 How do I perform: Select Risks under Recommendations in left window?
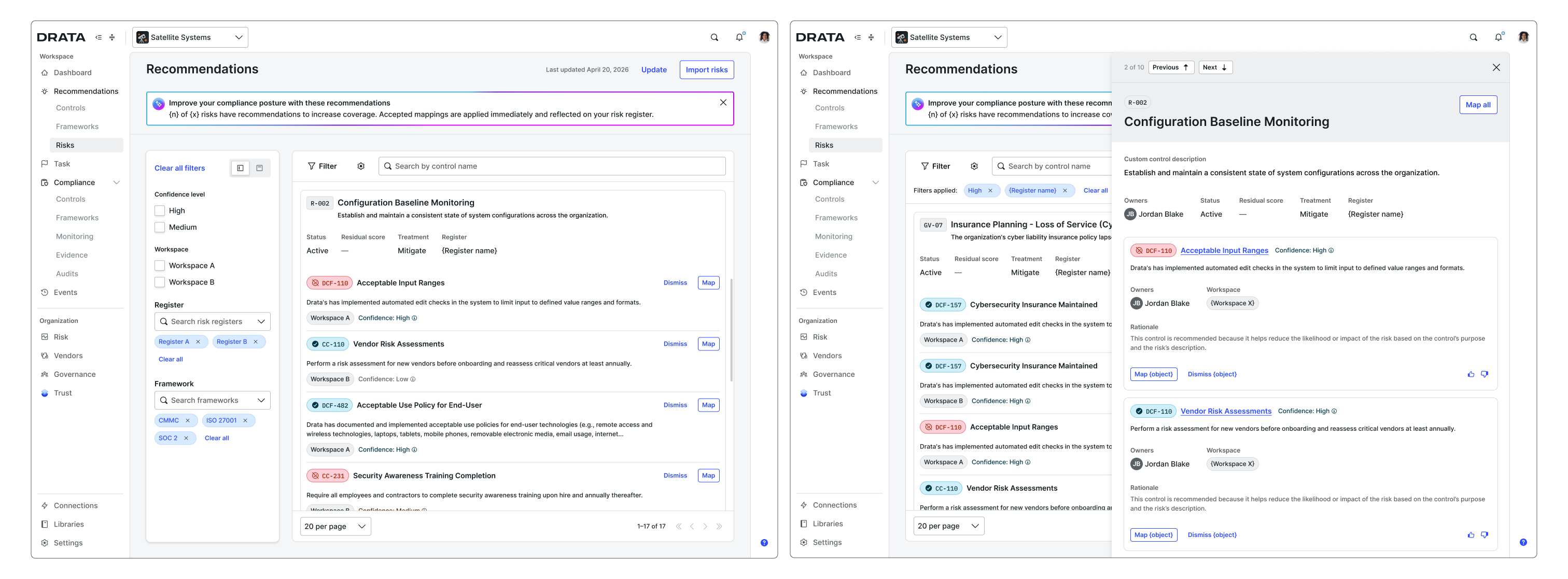pos(87,145)
